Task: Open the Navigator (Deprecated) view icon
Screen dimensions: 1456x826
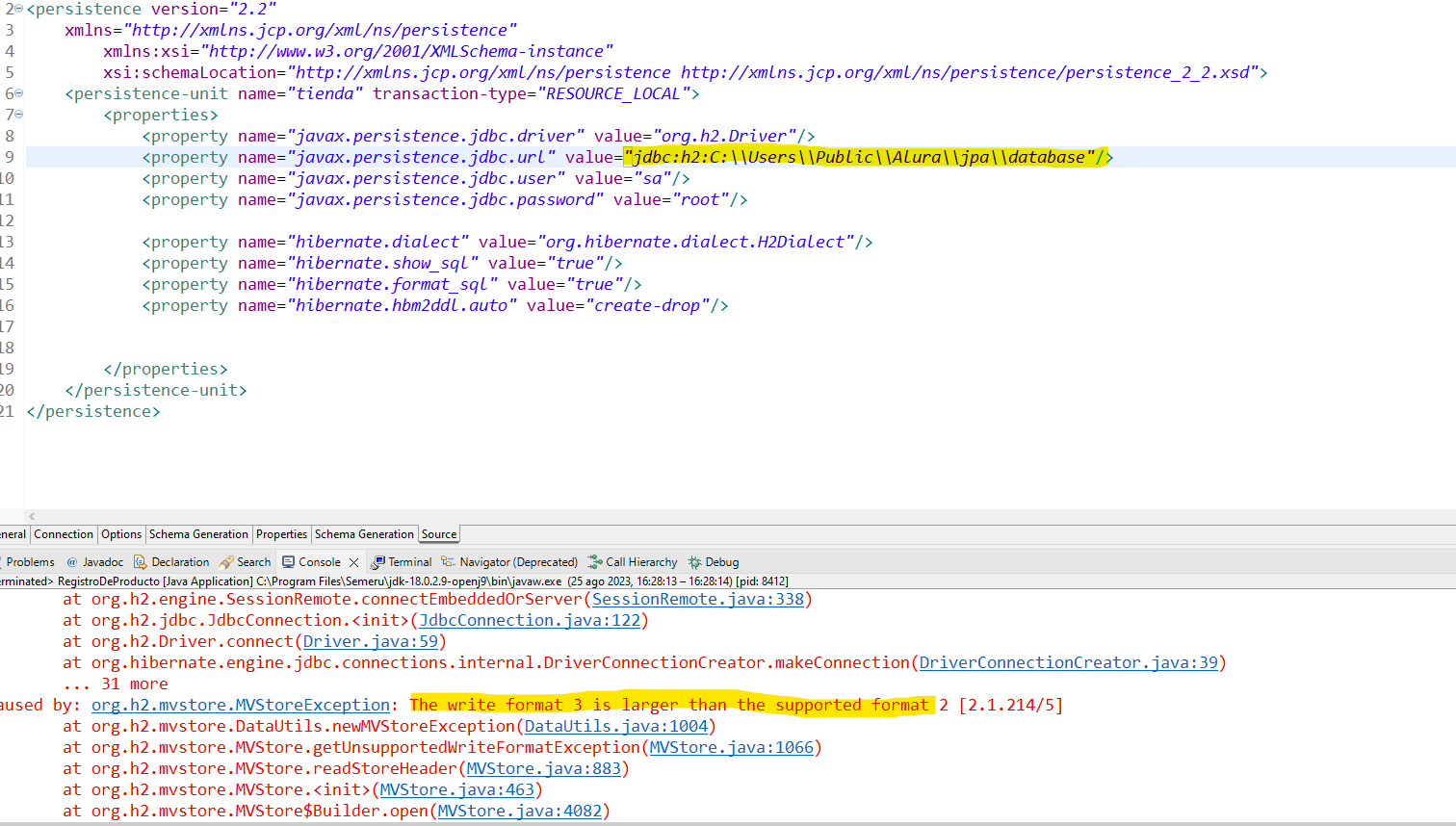Action: click(x=448, y=562)
